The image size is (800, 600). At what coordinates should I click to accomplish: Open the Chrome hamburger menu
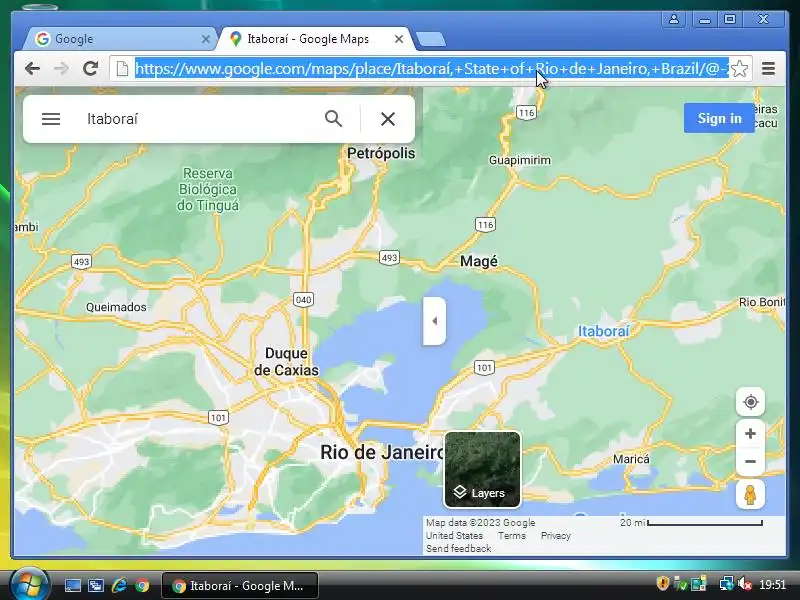[768, 68]
